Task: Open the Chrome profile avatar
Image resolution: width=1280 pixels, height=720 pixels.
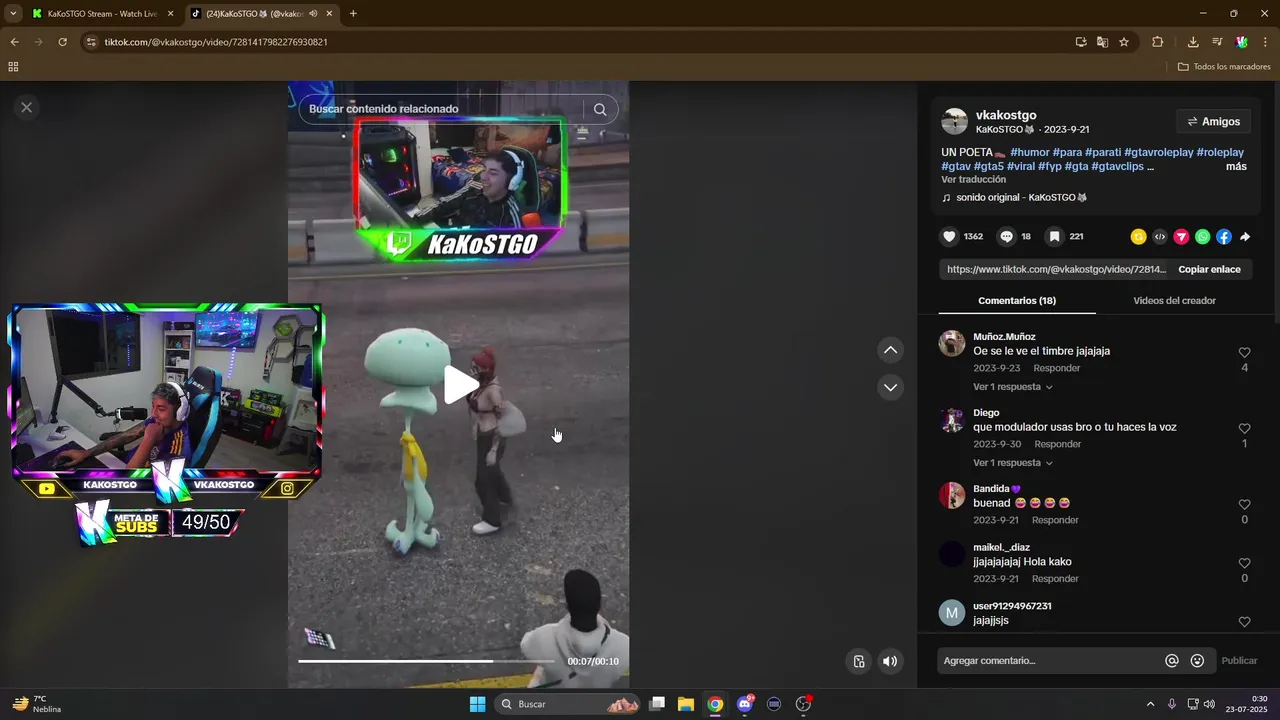Action: coord(1241,42)
